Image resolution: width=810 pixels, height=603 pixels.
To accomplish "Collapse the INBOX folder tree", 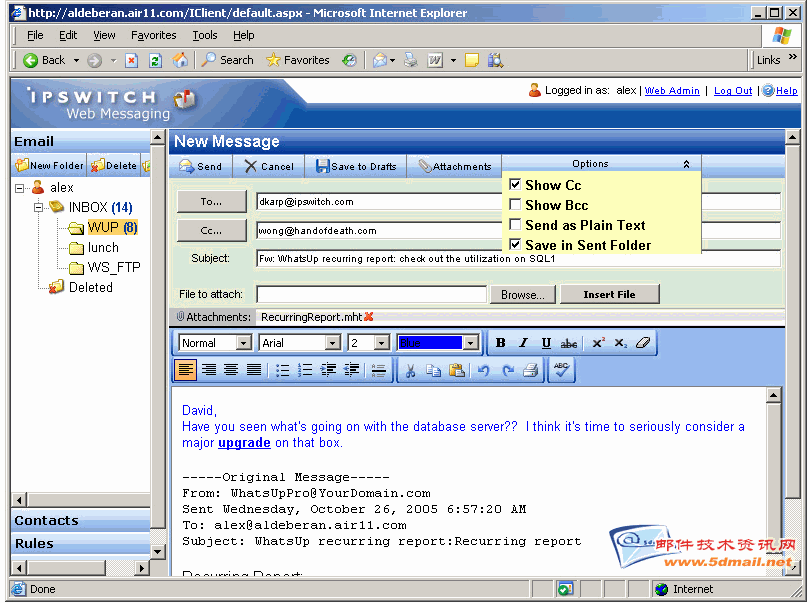I will click(39, 207).
